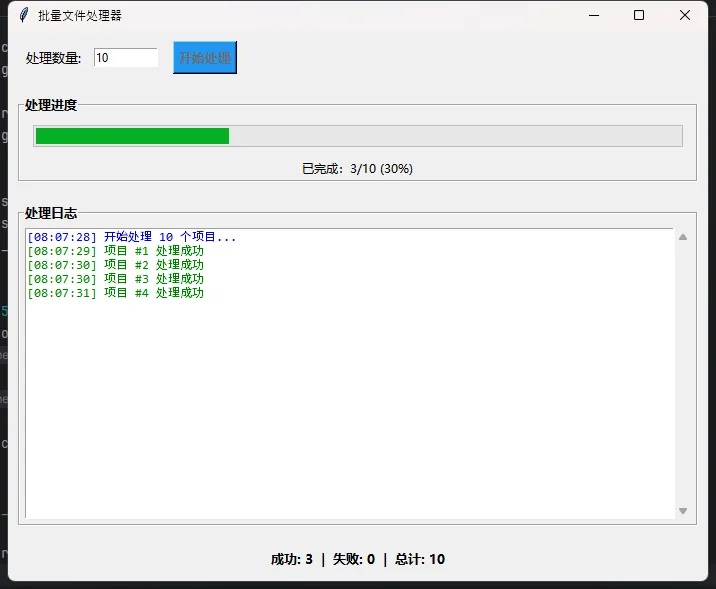Select the 项目 #2 处理成功 log entry
The image size is (716, 589).
115,265
